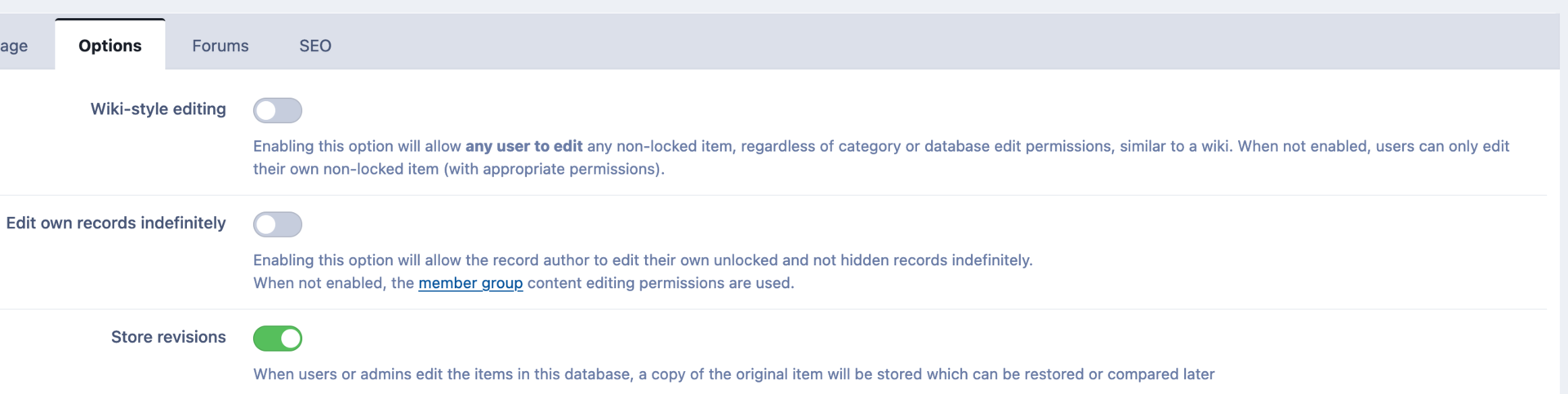Go to the partially visible tab left of Options
The width and height of the screenshot is (1568, 394).
coord(15,46)
